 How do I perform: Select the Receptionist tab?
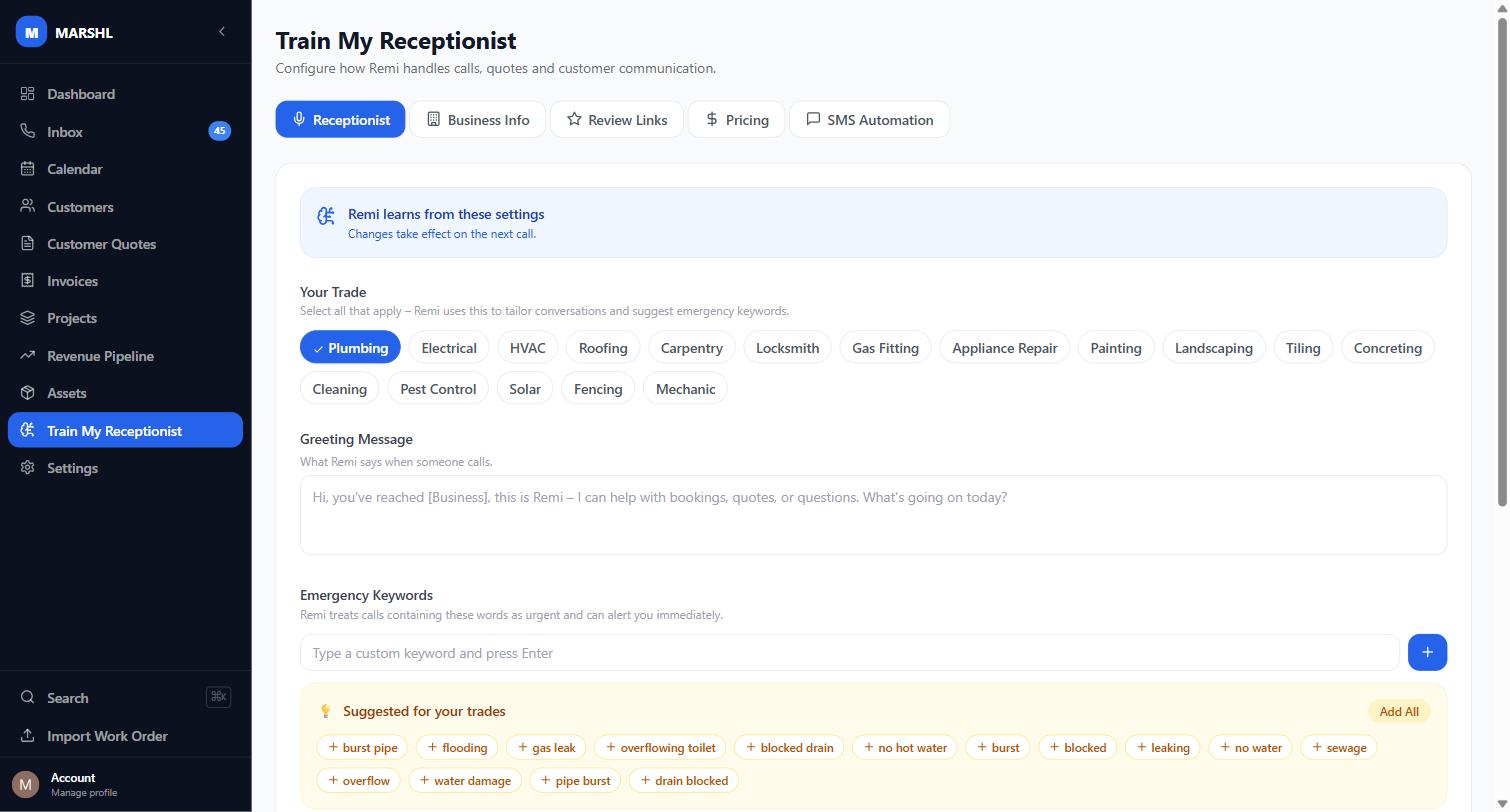point(340,119)
